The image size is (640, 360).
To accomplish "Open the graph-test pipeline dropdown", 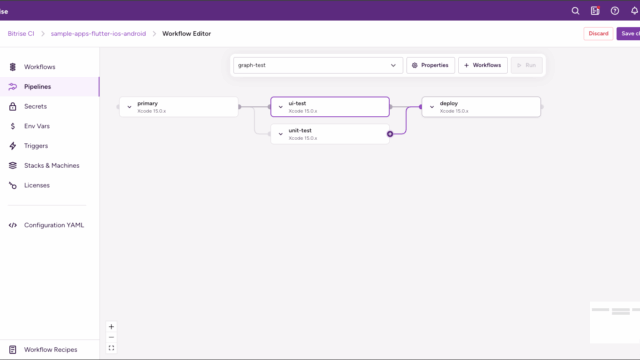I will (x=318, y=65).
